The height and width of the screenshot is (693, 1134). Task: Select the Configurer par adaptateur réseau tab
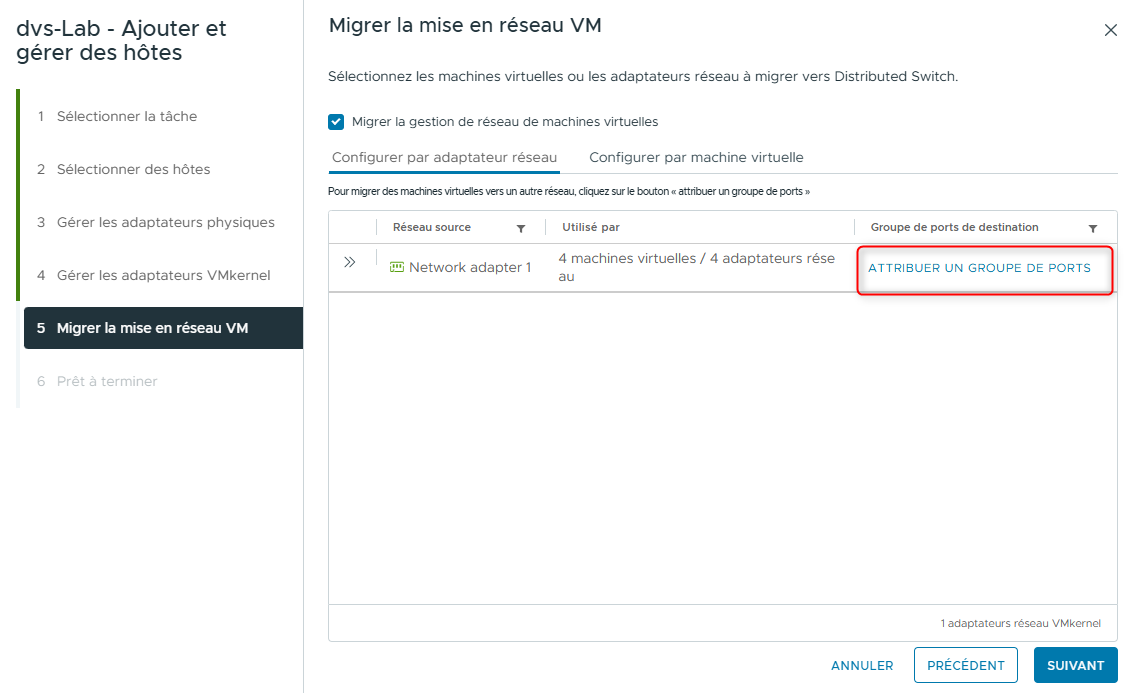point(443,158)
